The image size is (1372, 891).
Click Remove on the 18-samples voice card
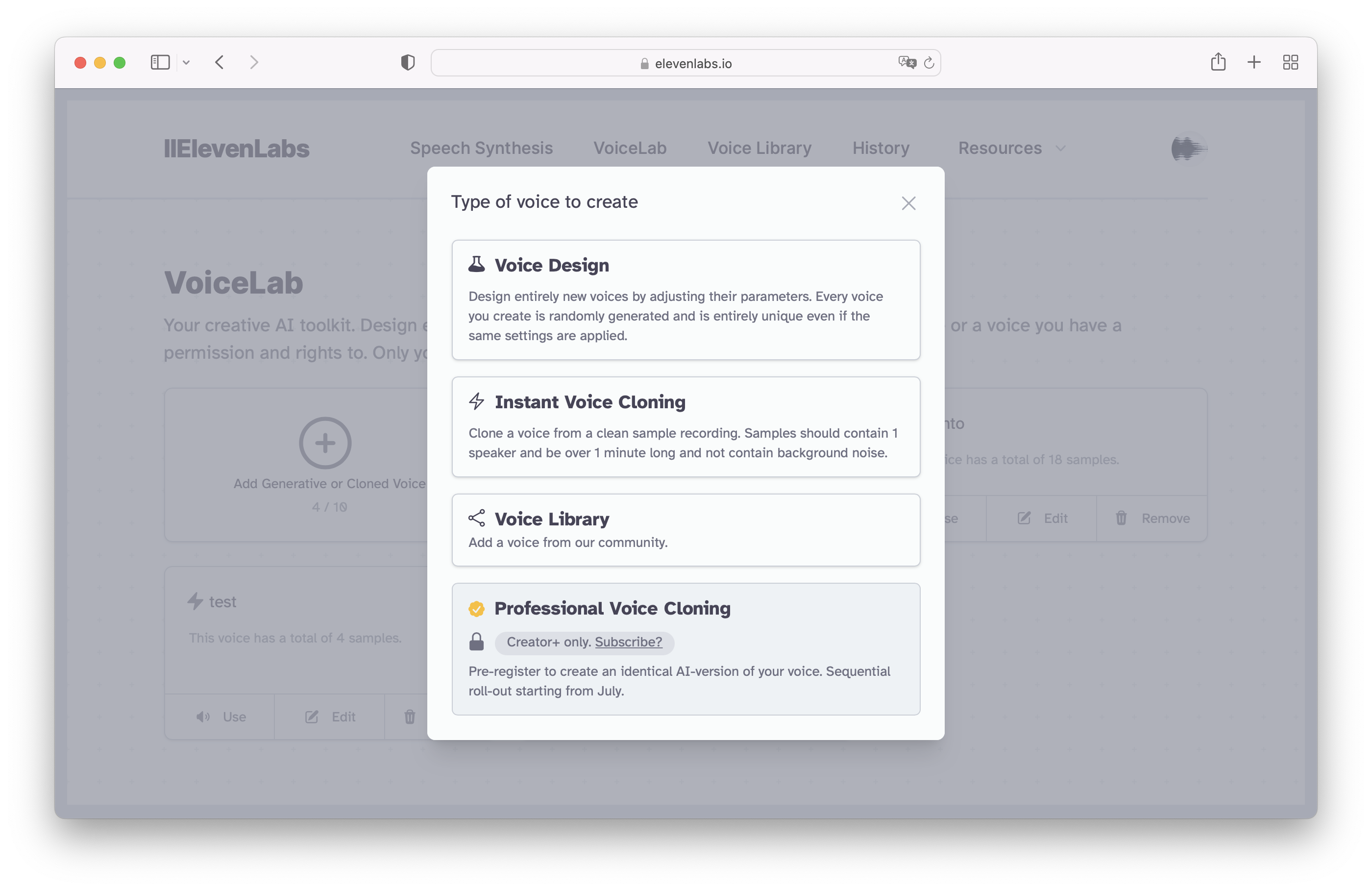point(1152,519)
